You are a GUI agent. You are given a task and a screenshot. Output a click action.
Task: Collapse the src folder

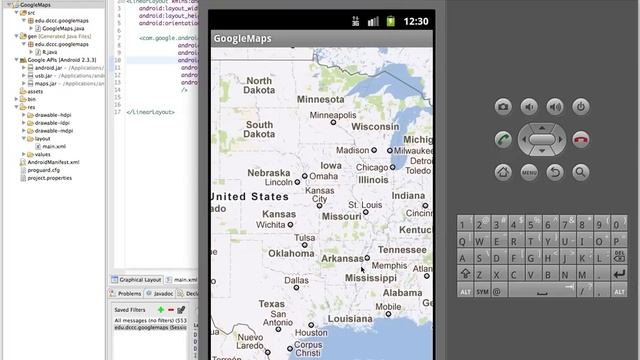tap(17, 13)
